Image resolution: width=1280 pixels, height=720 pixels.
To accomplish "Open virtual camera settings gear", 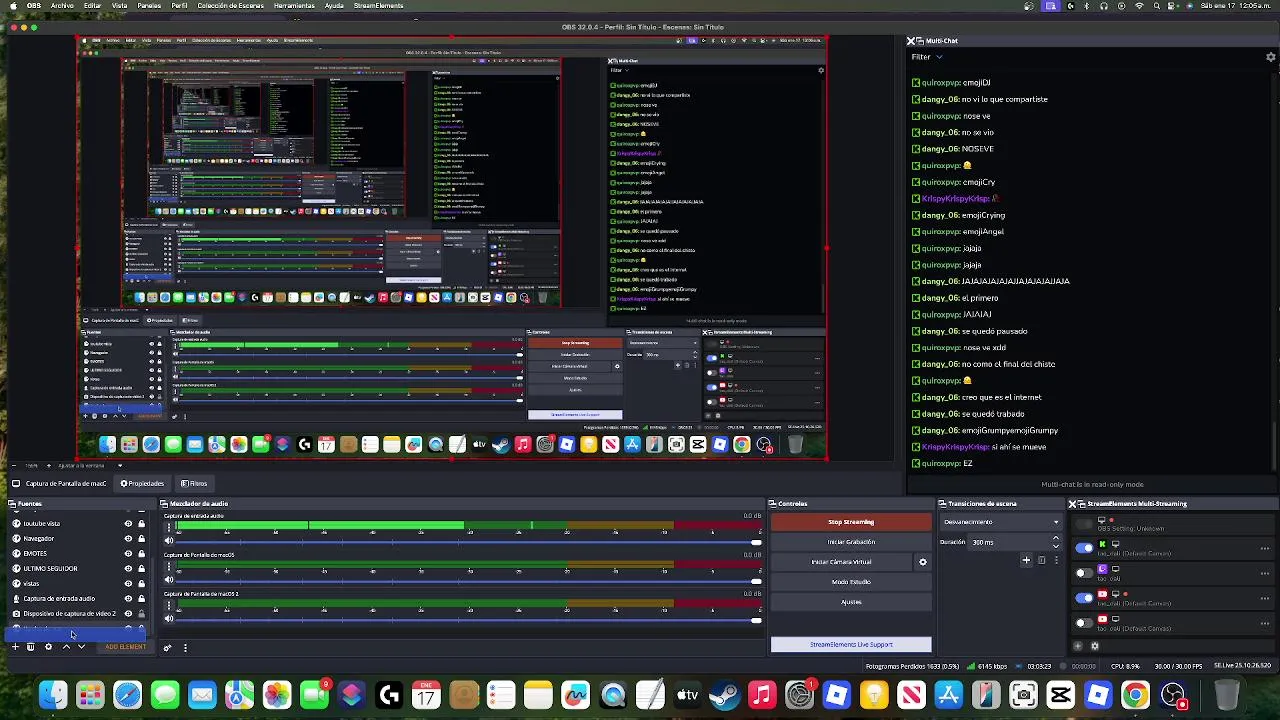I will 923,562.
